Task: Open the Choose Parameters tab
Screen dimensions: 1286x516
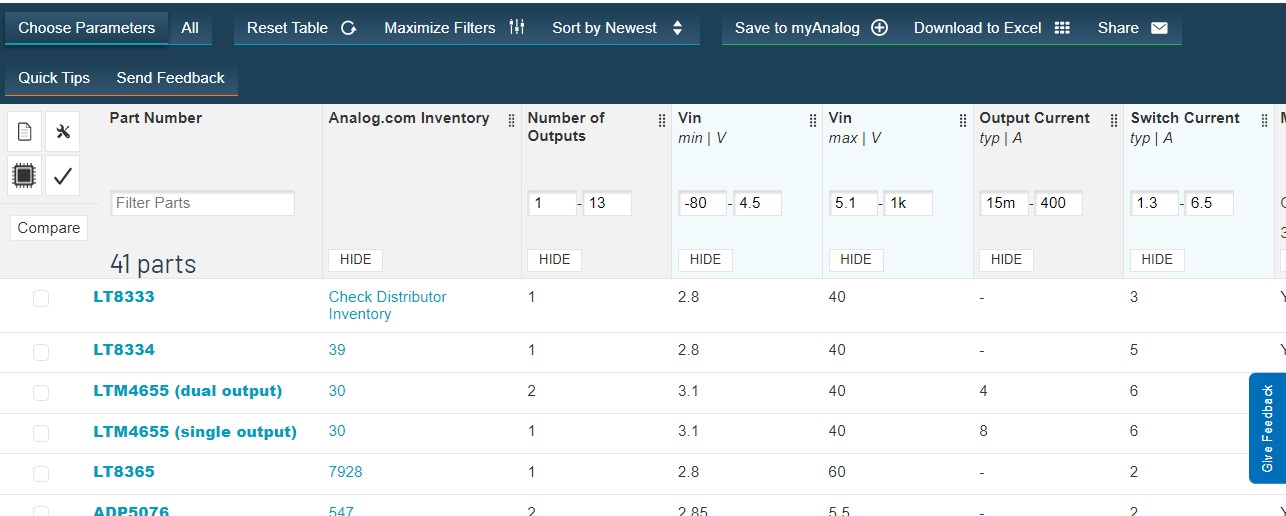Action: point(86,28)
